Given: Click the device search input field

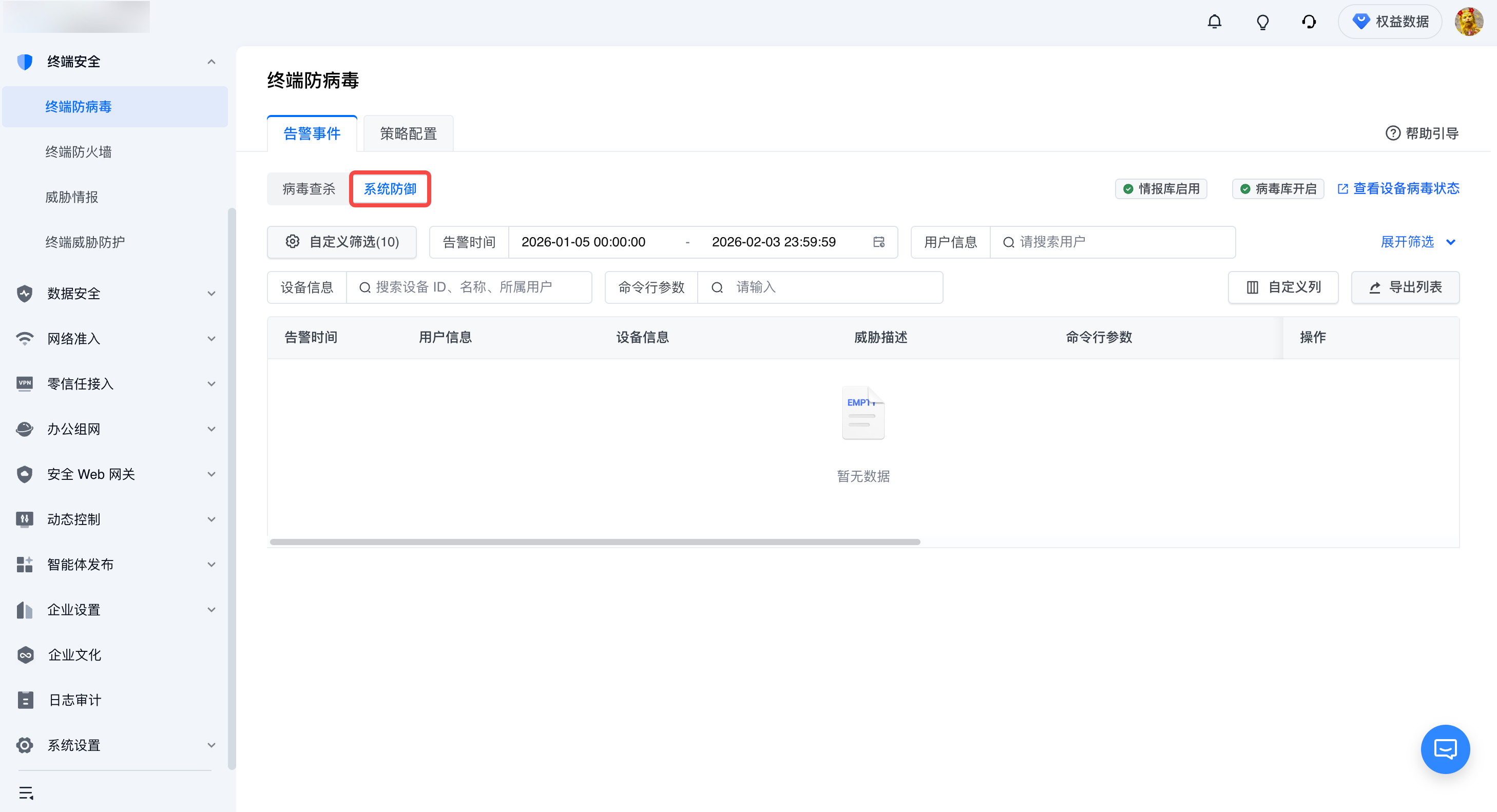Looking at the screenshot, I should point(468,287).
